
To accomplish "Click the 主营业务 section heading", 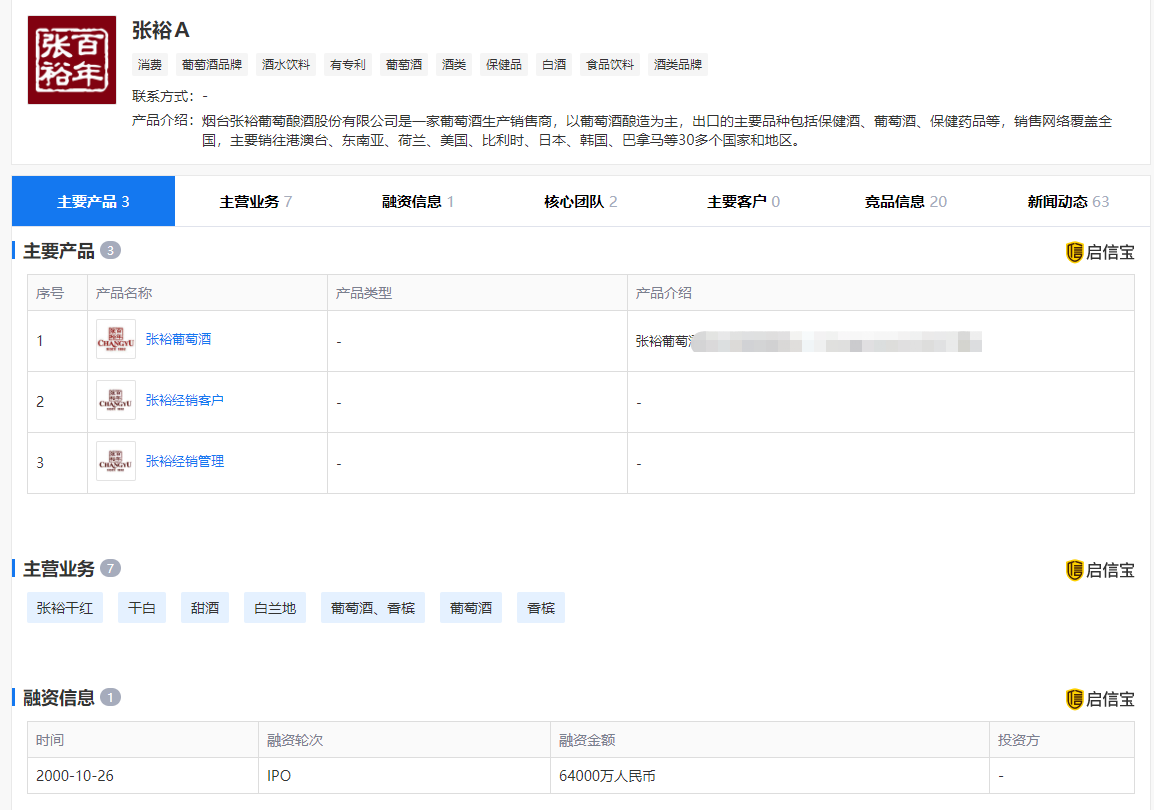I will pos(59,569).
